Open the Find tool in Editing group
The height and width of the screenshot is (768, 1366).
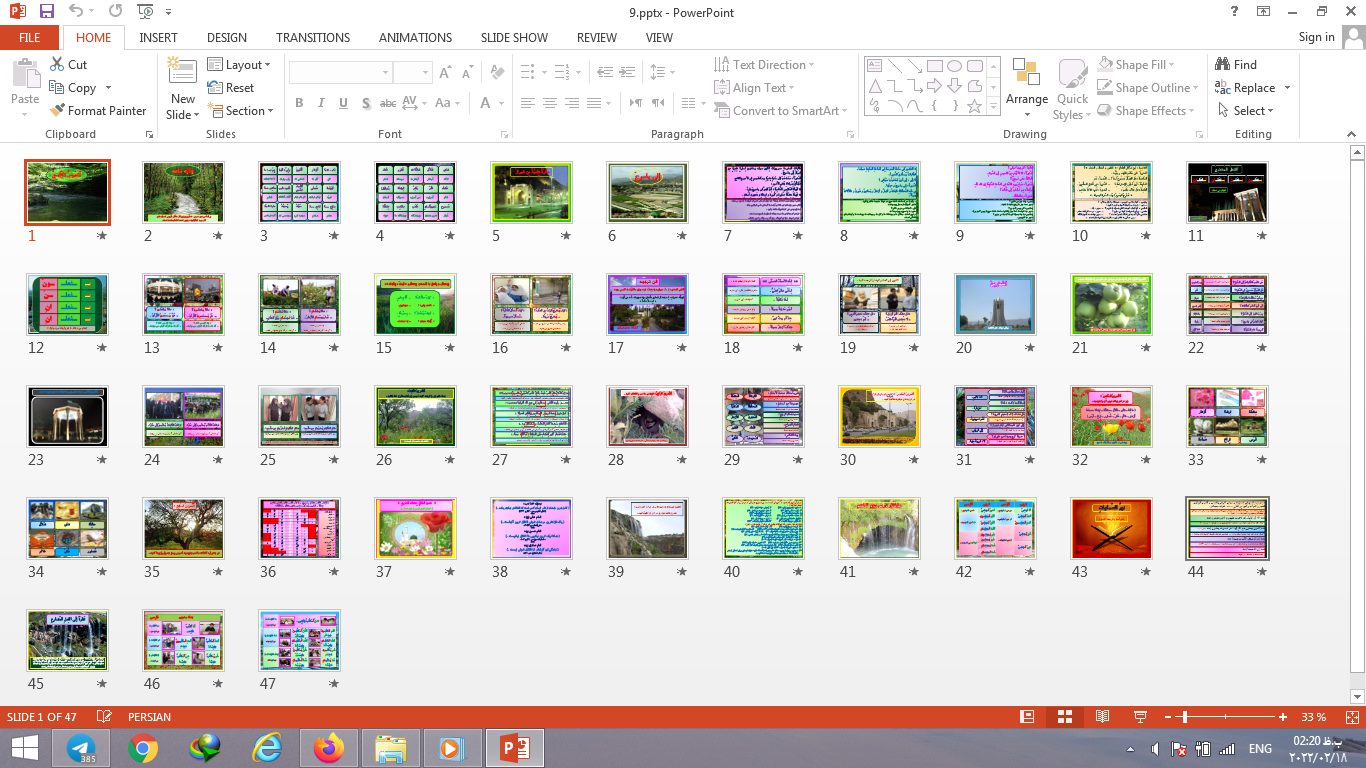[x=1236, y=65]
